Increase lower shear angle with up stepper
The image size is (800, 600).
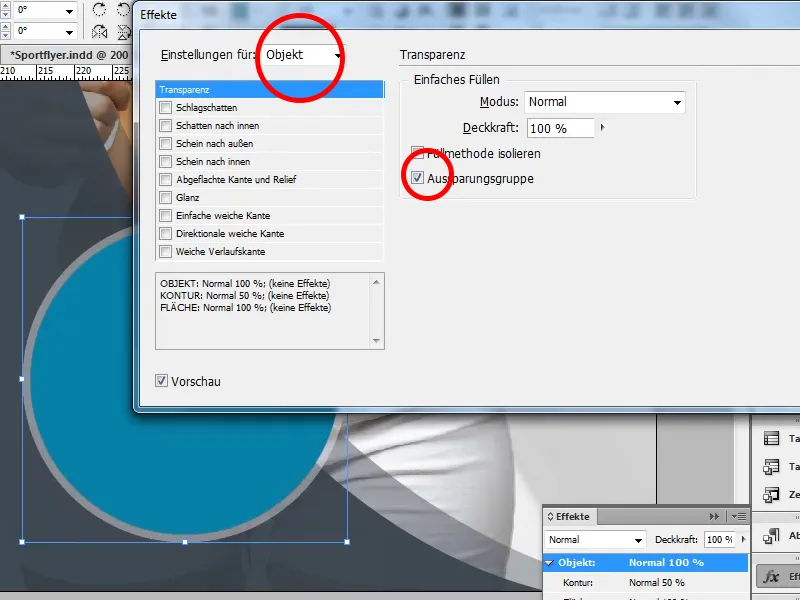pos(6,27)
